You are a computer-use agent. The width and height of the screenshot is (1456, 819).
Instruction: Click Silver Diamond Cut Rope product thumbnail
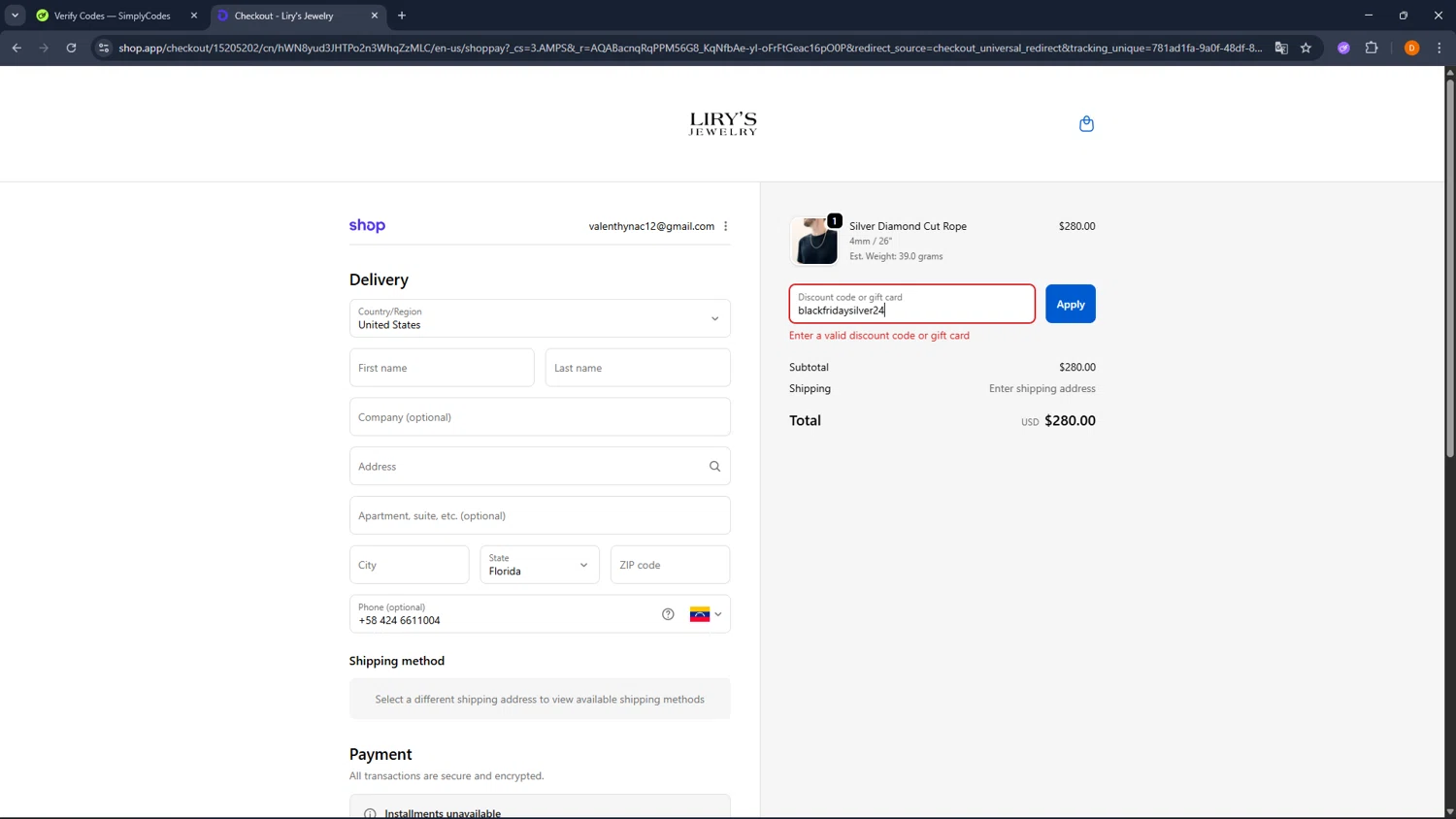click(814, 241)
